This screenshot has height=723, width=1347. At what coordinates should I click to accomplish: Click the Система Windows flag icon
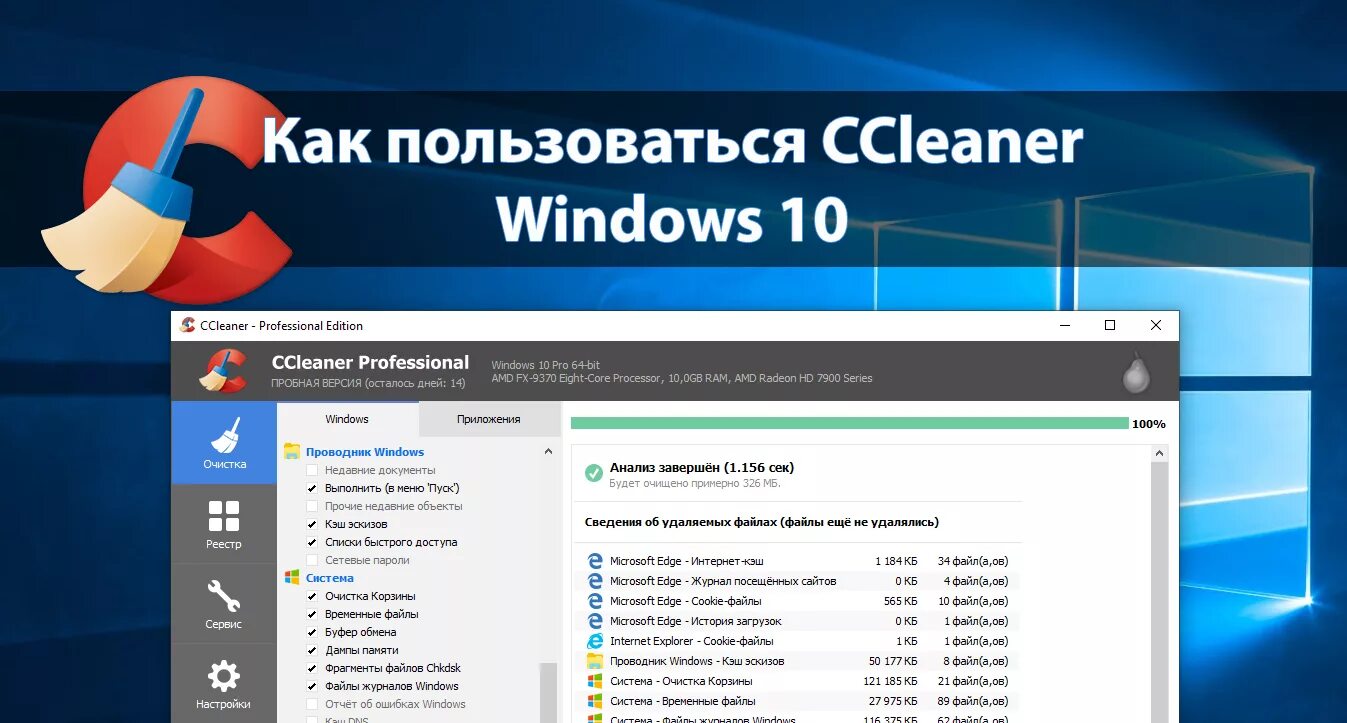292,578
